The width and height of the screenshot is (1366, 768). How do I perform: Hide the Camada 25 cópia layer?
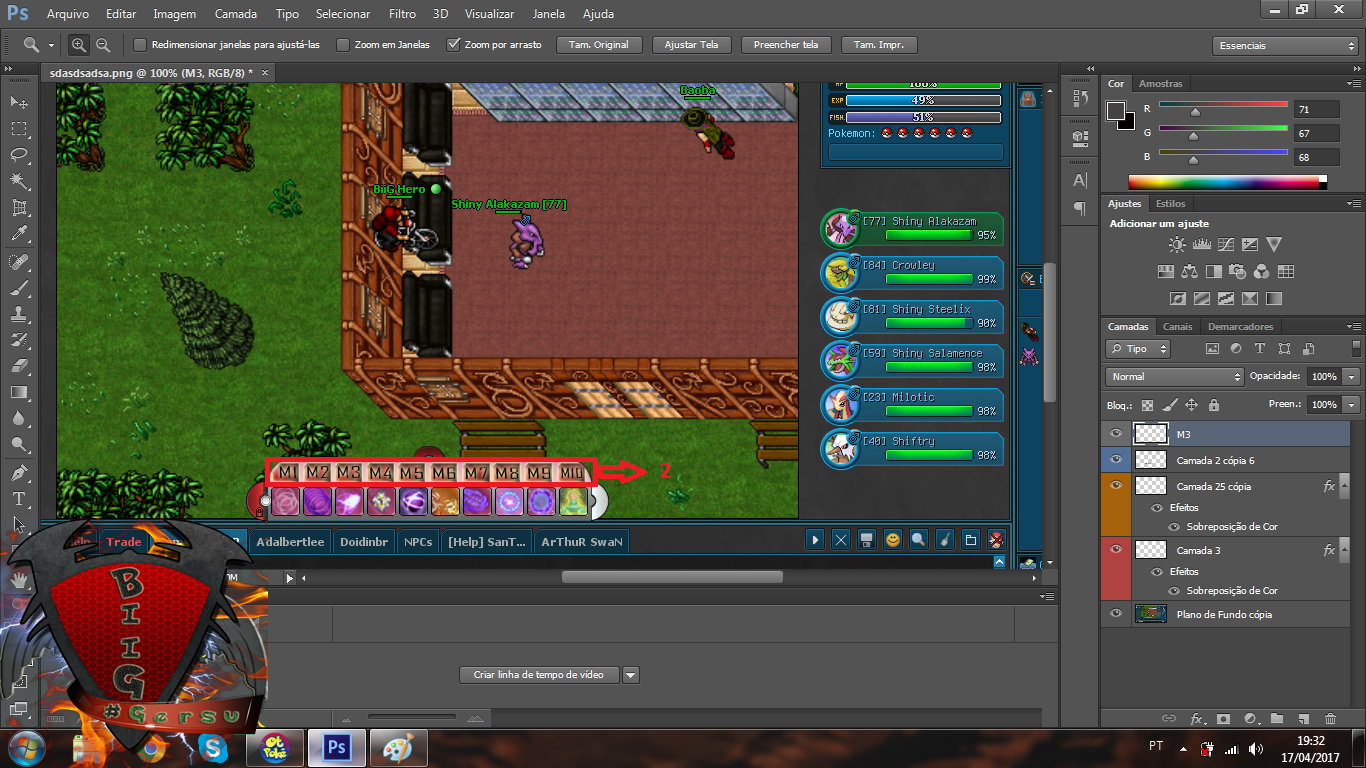coord(1116,486)
